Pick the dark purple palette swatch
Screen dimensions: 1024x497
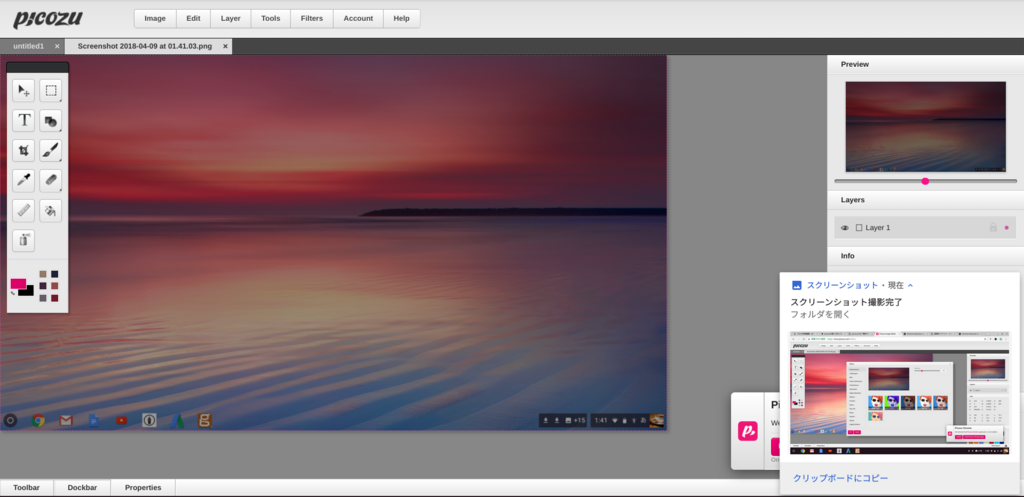point(43,286)
